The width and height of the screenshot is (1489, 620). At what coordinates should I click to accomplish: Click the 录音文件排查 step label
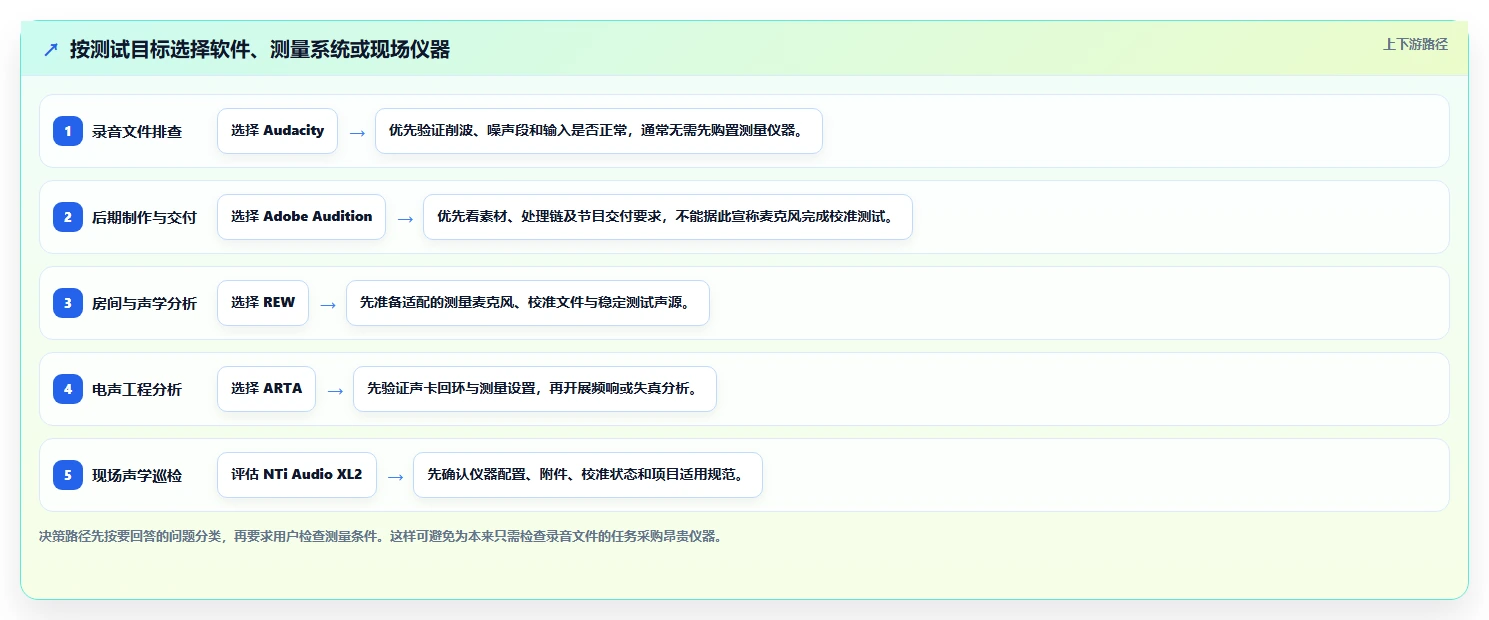137,131
